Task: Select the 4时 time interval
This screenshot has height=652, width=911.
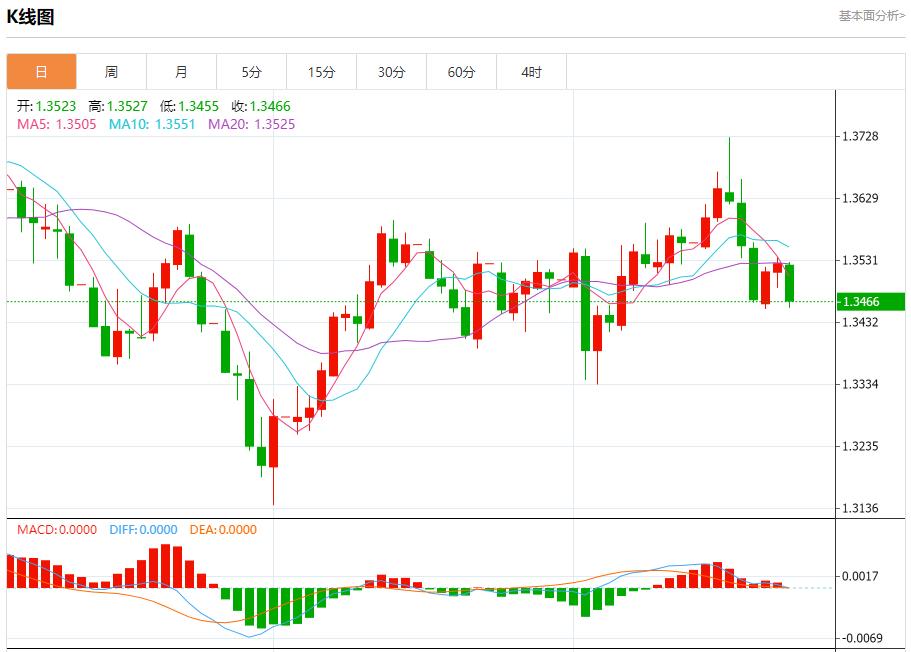Action: click(x=531, y=71)
